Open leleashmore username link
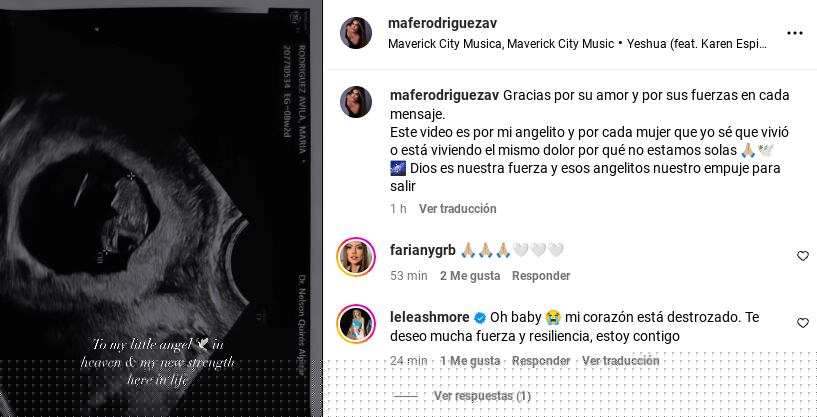The width and height of the screenshot is (817, 417). pyautogui.click(x=430, y=317)
